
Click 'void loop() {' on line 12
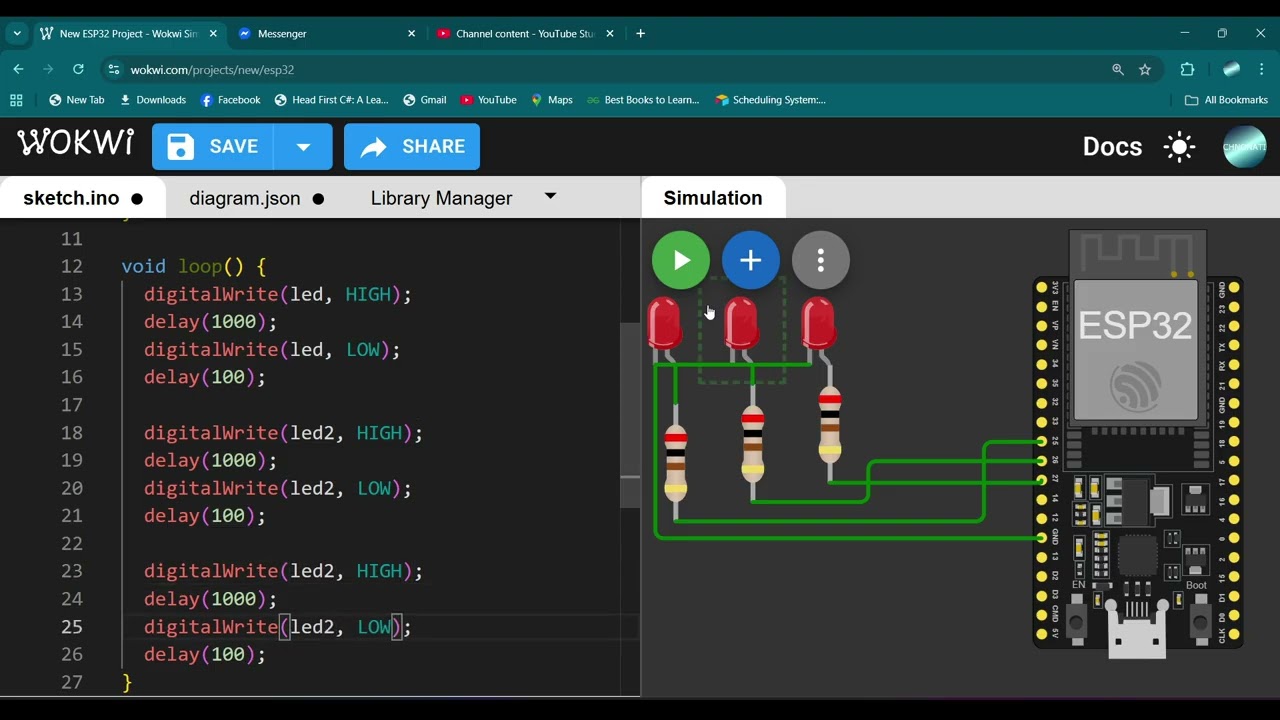(194, 267)
